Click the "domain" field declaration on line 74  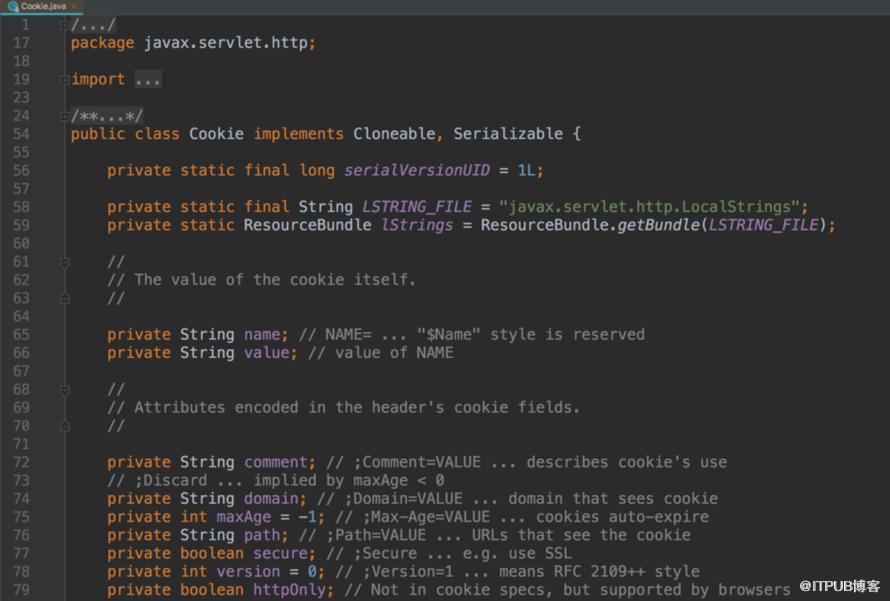[x=271, y=499]
